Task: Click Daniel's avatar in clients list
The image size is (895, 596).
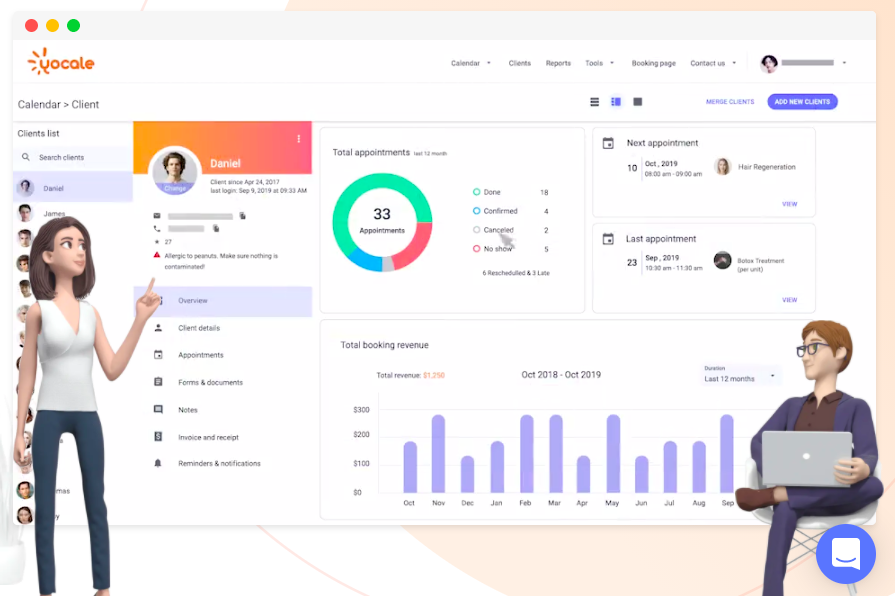Action: click(x=25, y=187)
